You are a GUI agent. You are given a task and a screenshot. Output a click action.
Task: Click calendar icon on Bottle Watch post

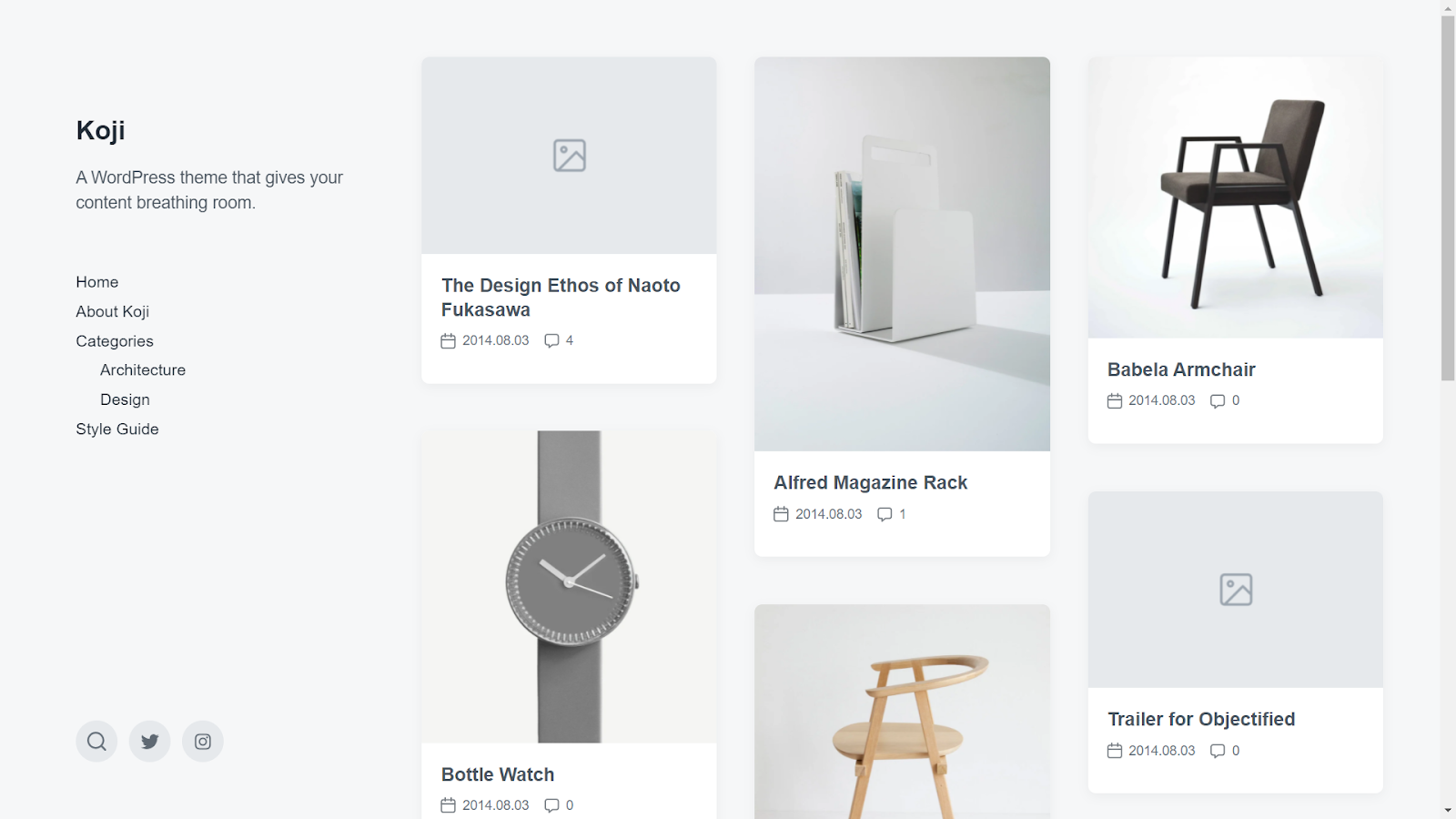(x=448, y=805)
